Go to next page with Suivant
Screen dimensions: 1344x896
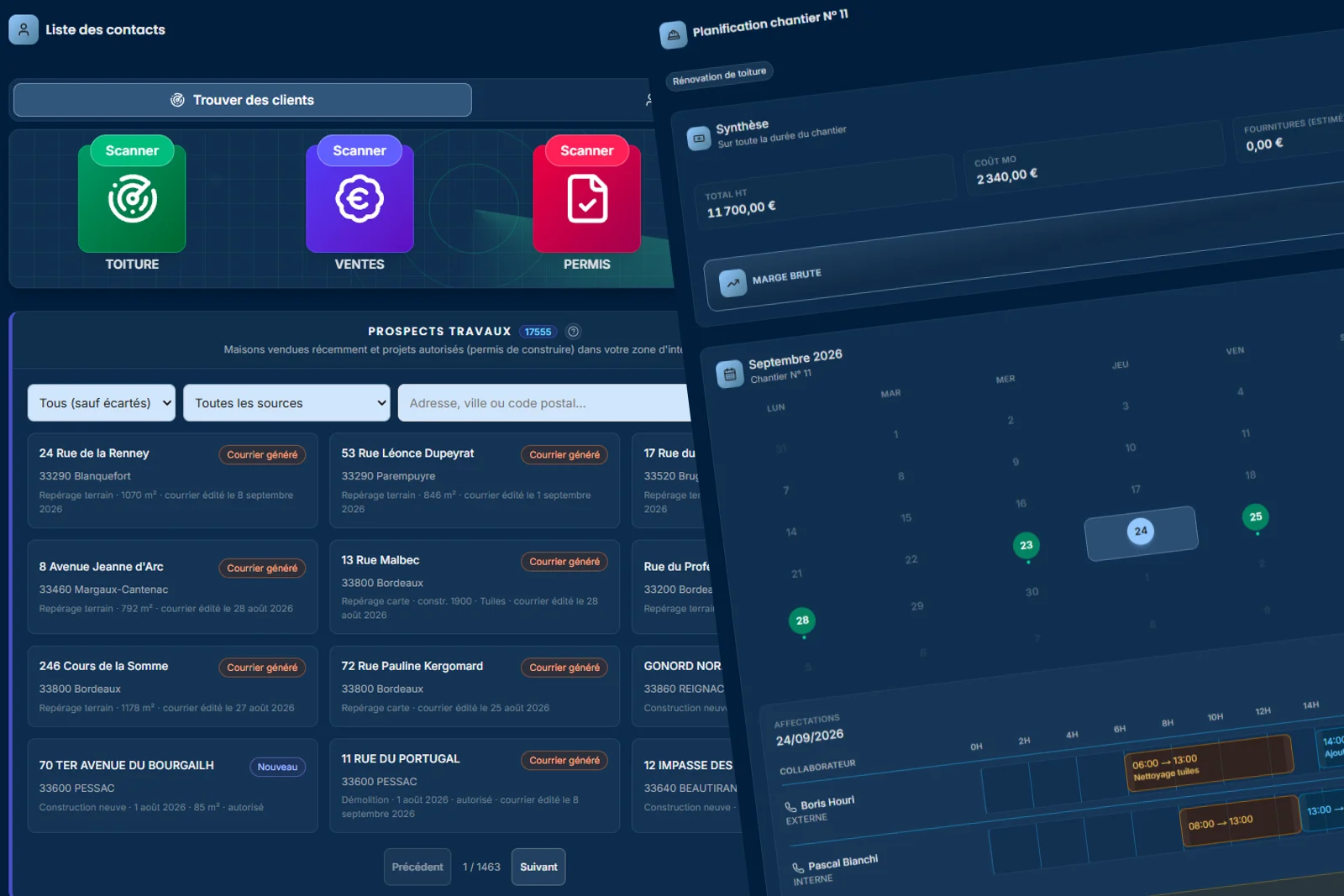tap(538, 867)
